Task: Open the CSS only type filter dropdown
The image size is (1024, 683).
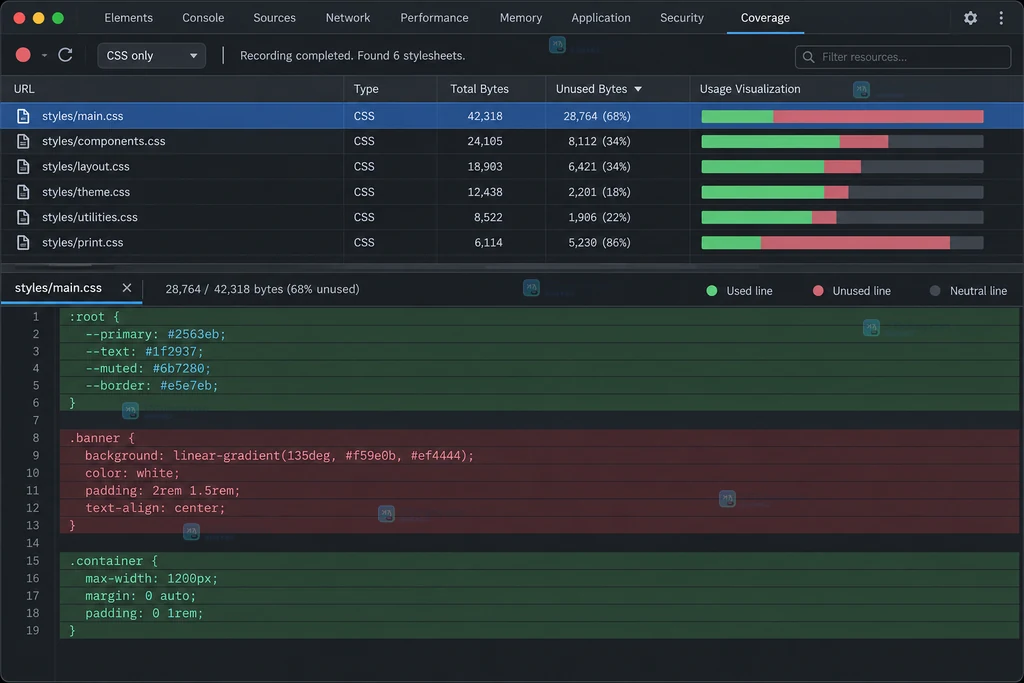Action: 152,56
